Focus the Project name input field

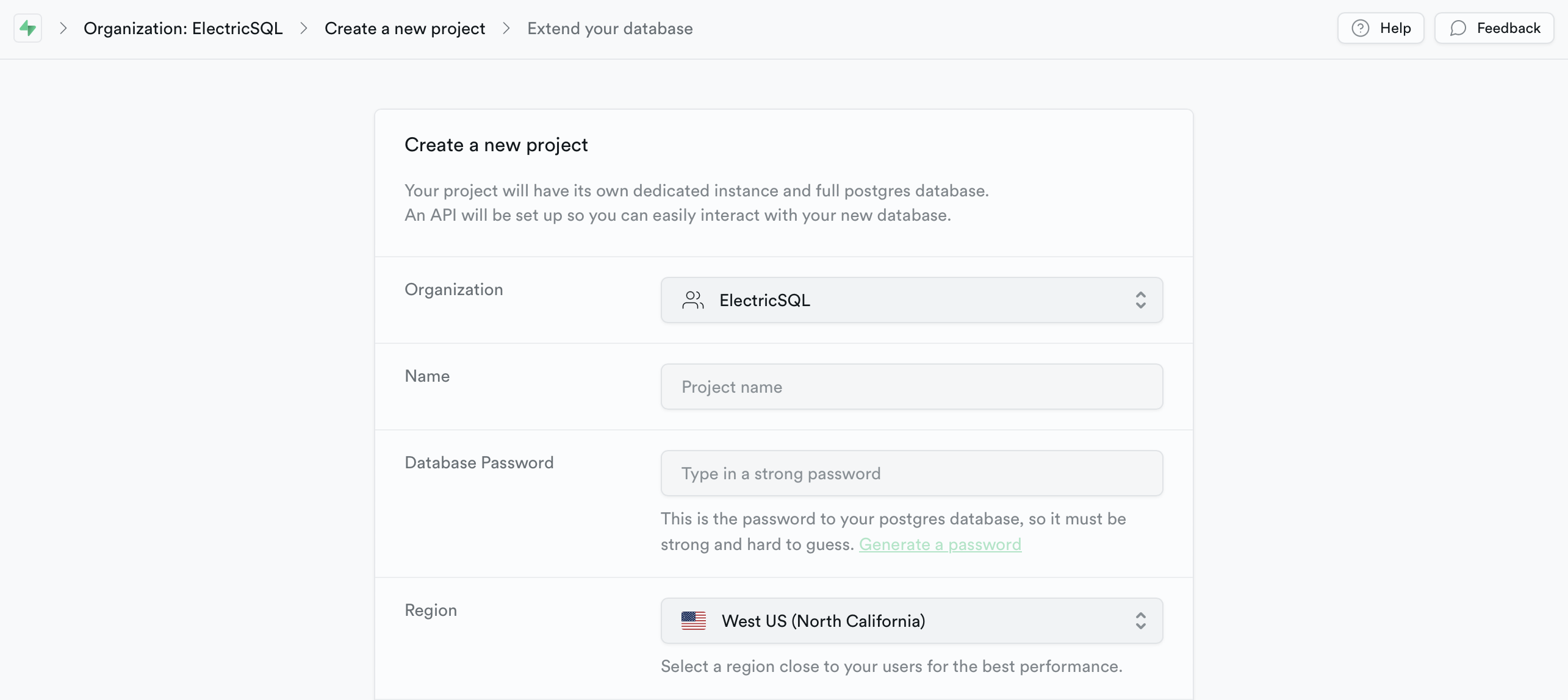(912, 387)
